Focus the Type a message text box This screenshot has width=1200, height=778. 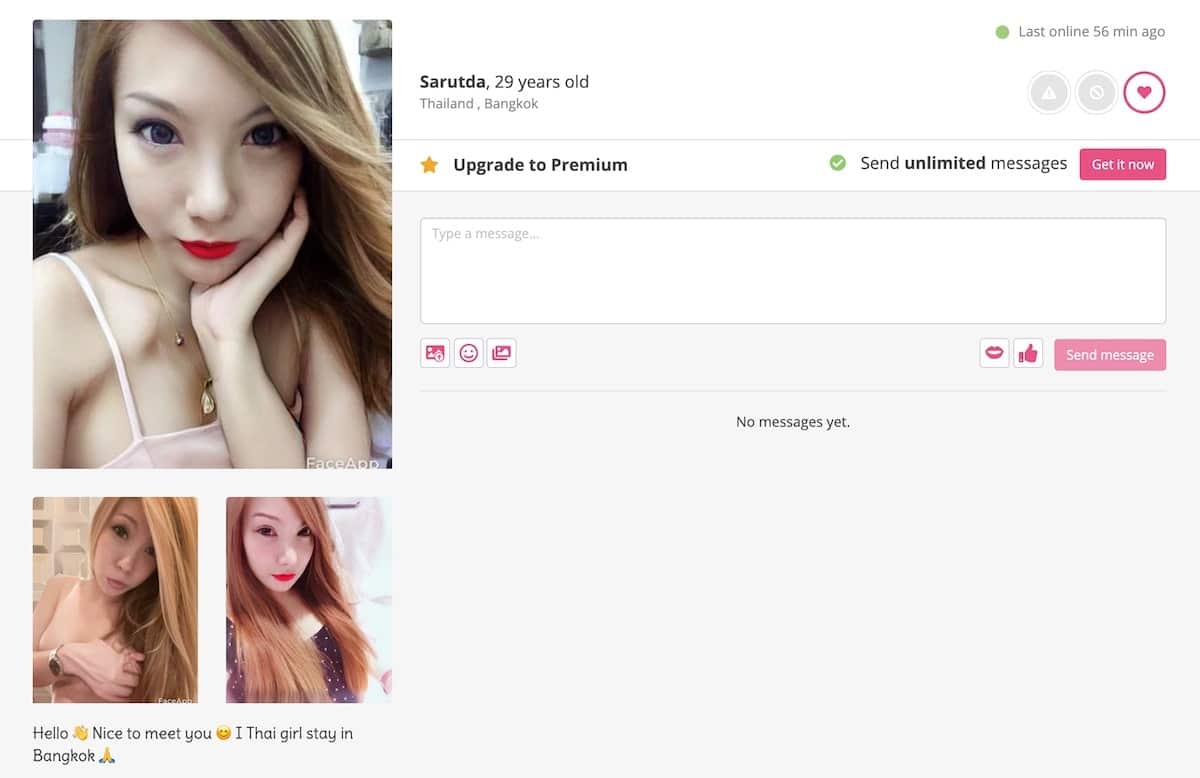[793, 271]
